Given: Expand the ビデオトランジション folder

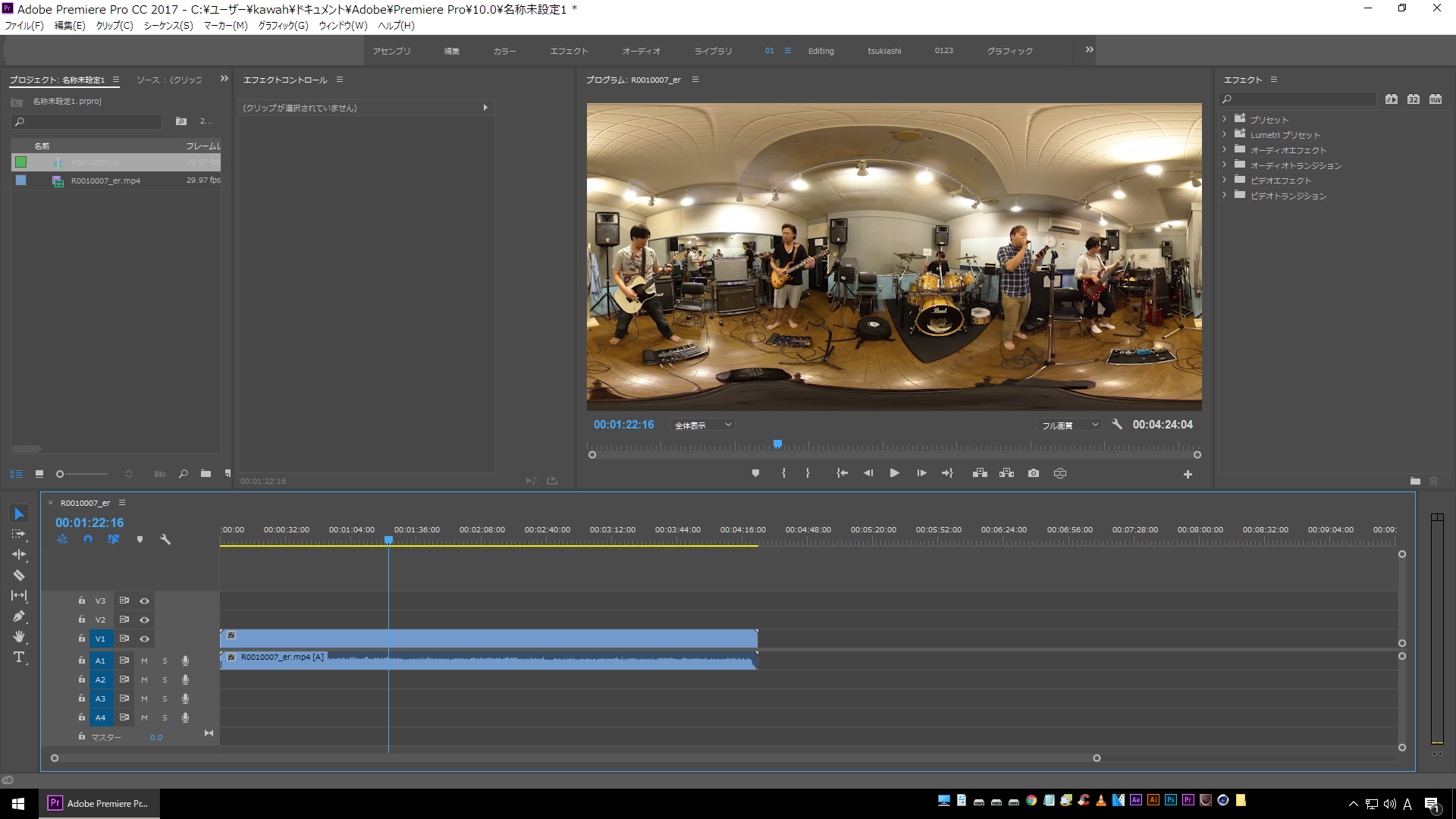Looking at the screenshot, I should (x=1224, y=195).
